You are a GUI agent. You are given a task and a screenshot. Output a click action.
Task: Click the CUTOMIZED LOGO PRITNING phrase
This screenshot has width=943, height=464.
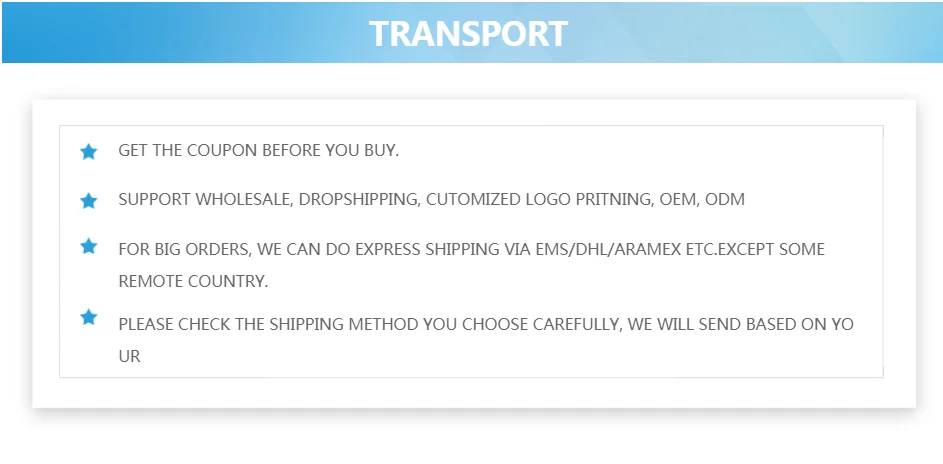pyautogui.click(x=538, y=199)
